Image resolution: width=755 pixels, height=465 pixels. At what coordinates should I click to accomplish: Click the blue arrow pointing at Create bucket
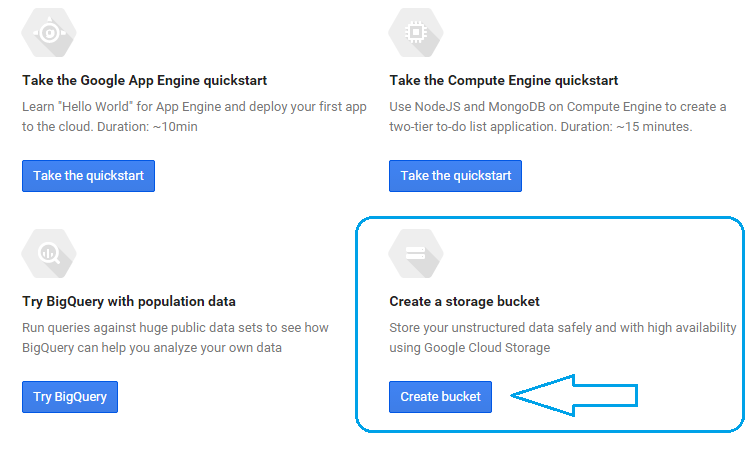click(x=574, y=396)
